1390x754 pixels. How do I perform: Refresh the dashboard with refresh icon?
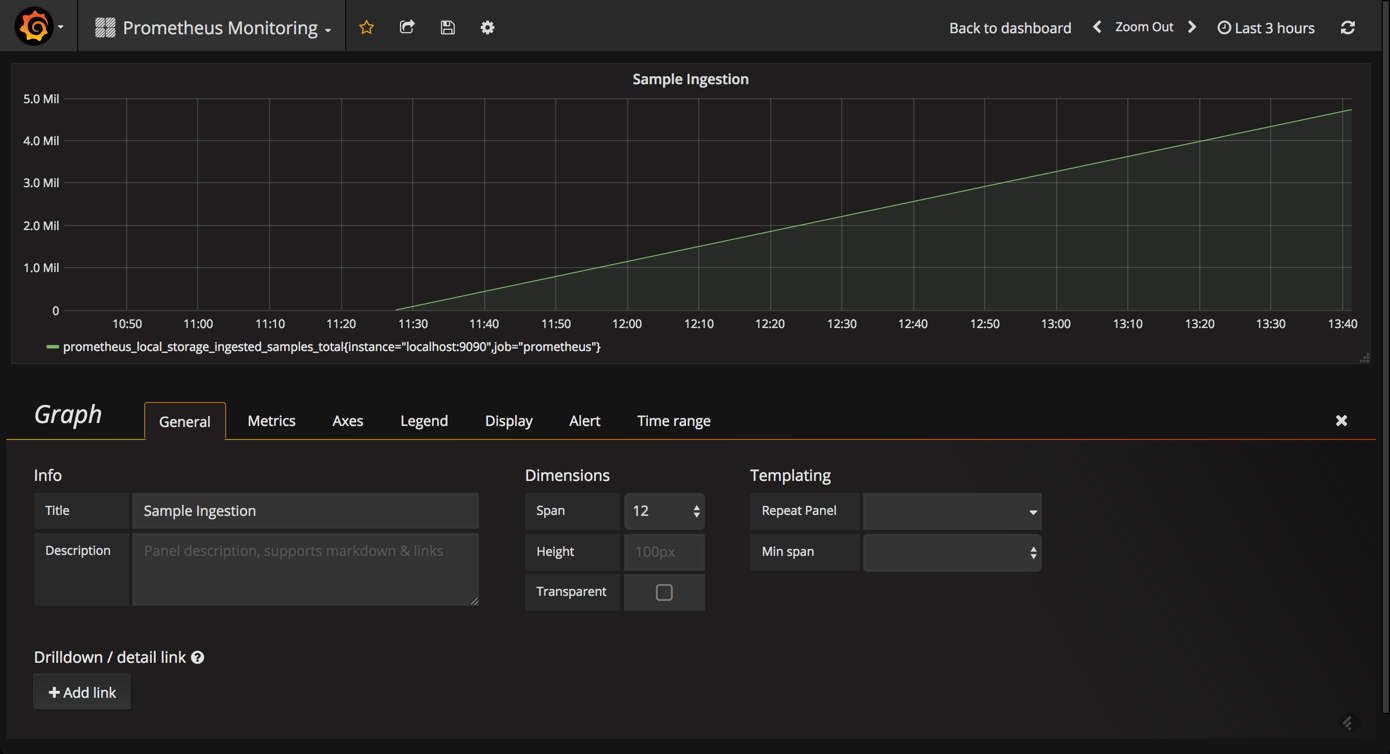pyautogui.click(x=1348, y=27)
